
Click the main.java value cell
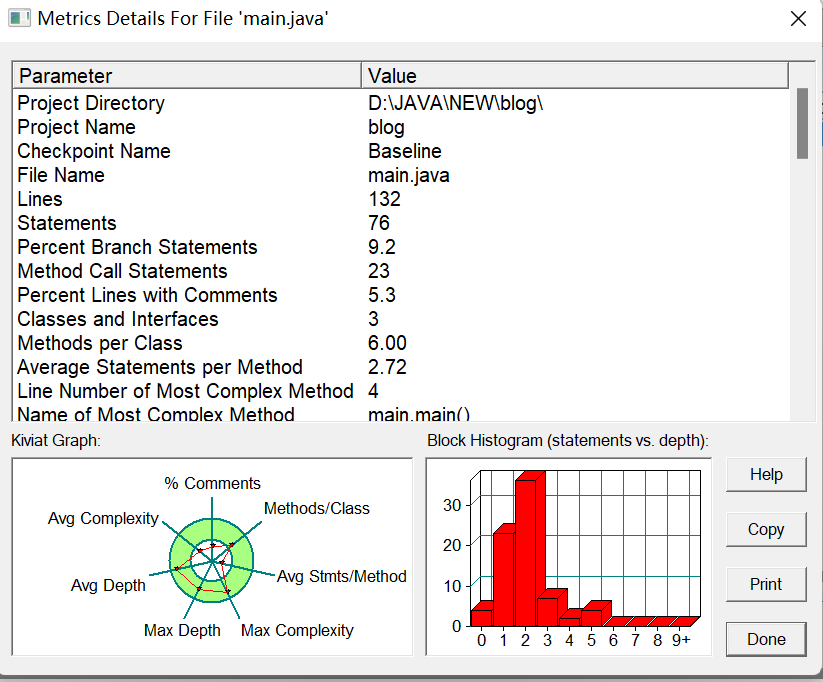(x=408, y=175)
